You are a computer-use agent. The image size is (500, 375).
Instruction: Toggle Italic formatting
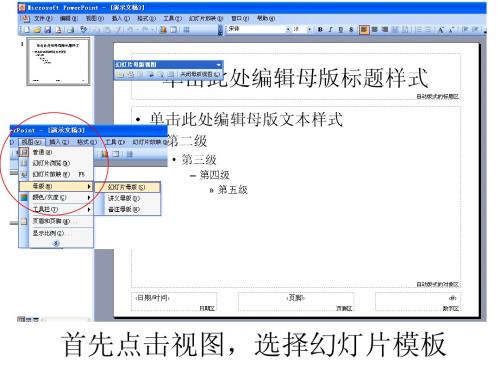point(330,30)
